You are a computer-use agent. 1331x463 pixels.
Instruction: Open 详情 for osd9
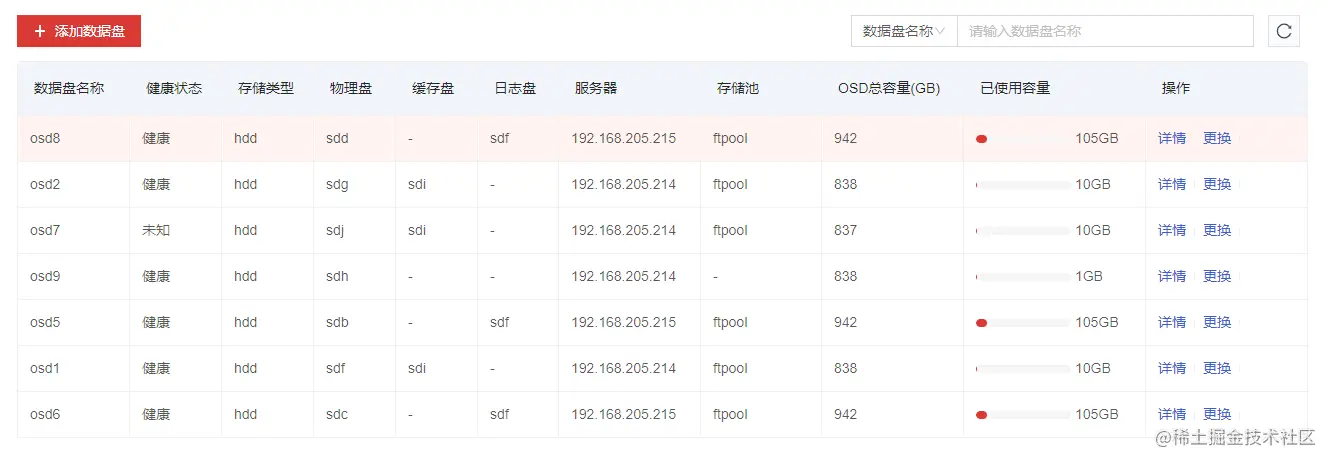(1172, 276)
